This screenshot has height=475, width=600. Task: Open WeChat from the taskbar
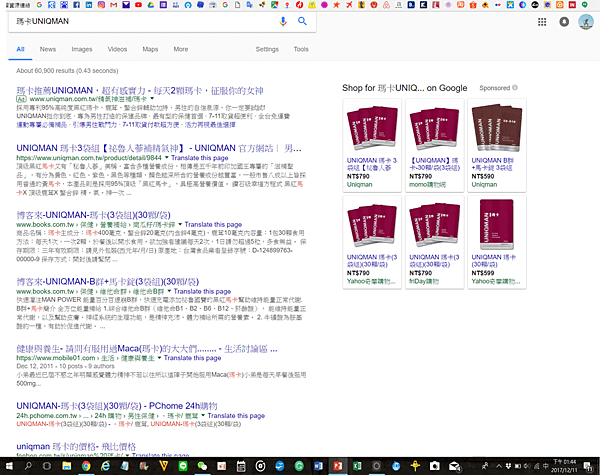pos(202,466)
